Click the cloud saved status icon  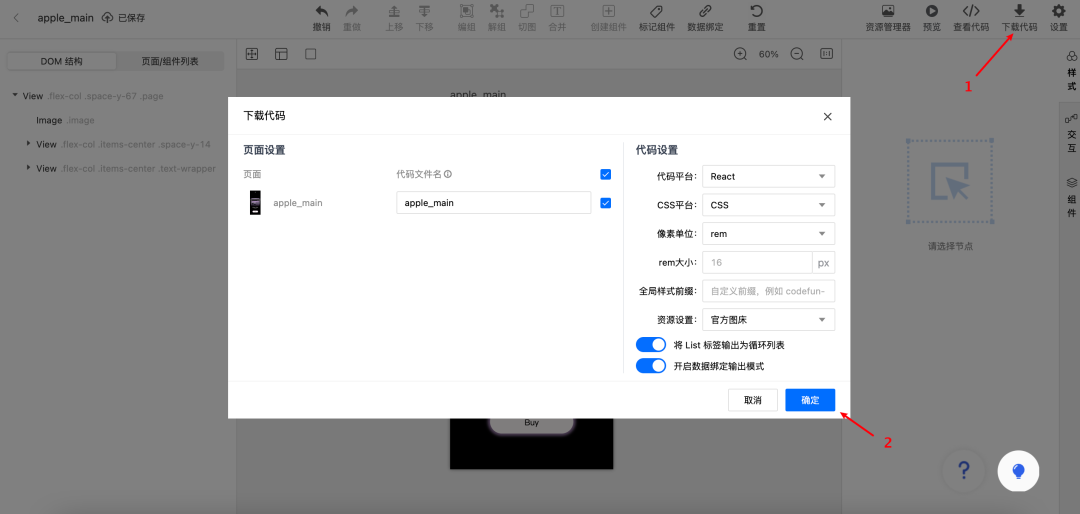point(107,18)
